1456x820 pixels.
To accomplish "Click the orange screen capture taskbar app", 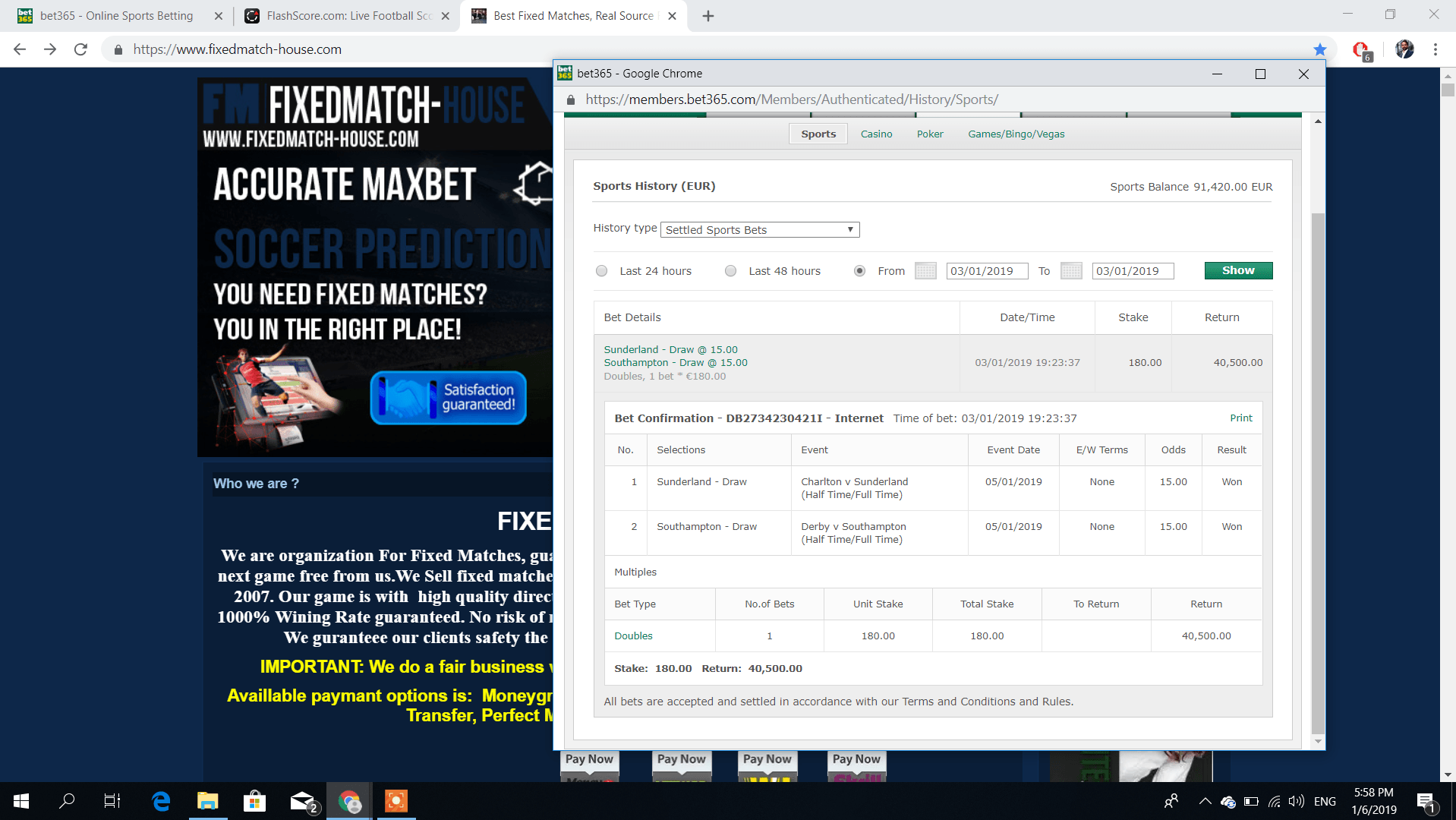I will [396, 801].
